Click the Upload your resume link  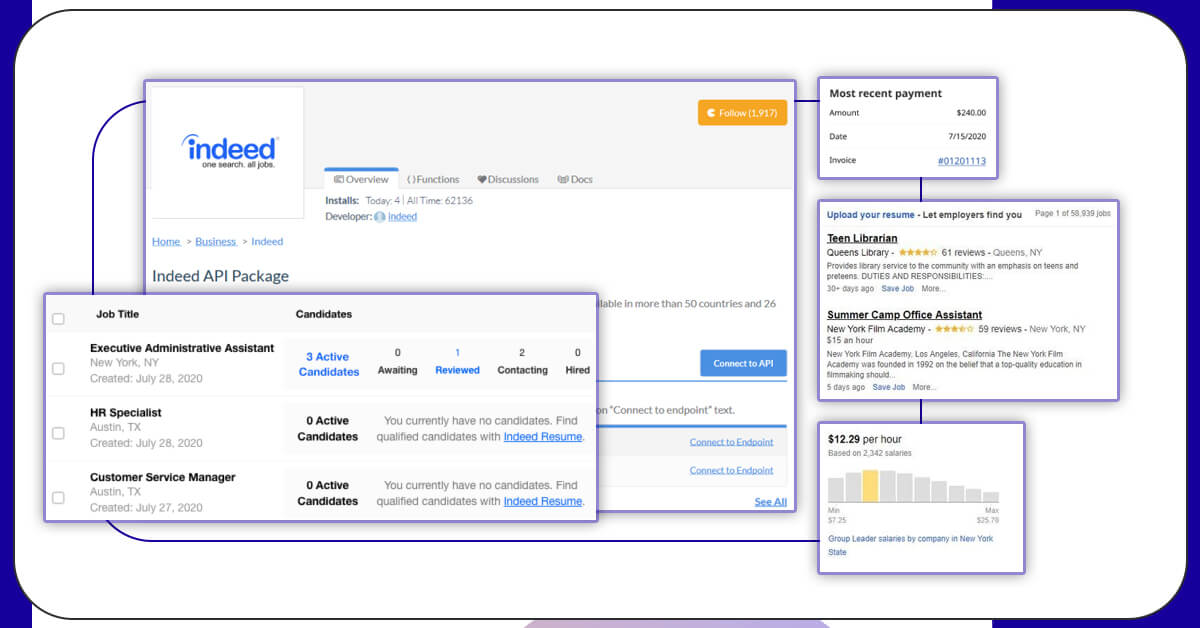point(870,215)
